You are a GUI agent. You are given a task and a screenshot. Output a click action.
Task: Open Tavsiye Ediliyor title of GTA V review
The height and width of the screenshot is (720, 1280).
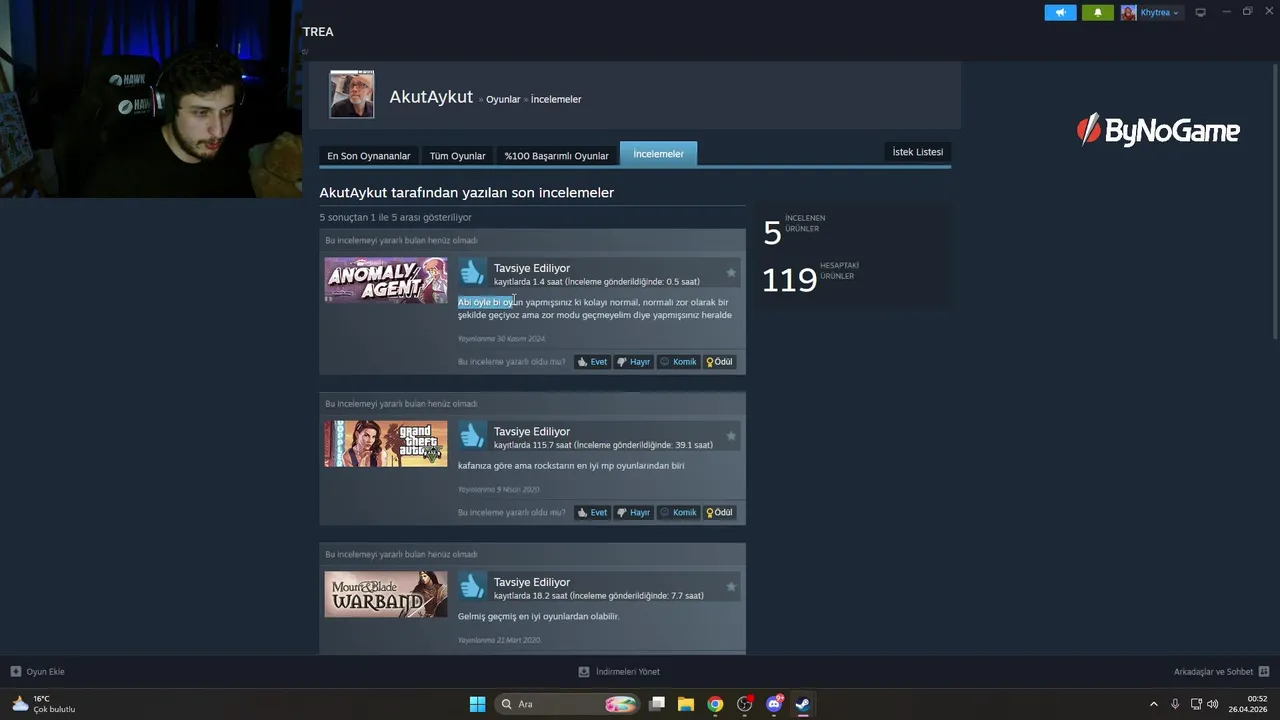pyautogui.click(x=532, y=432)
